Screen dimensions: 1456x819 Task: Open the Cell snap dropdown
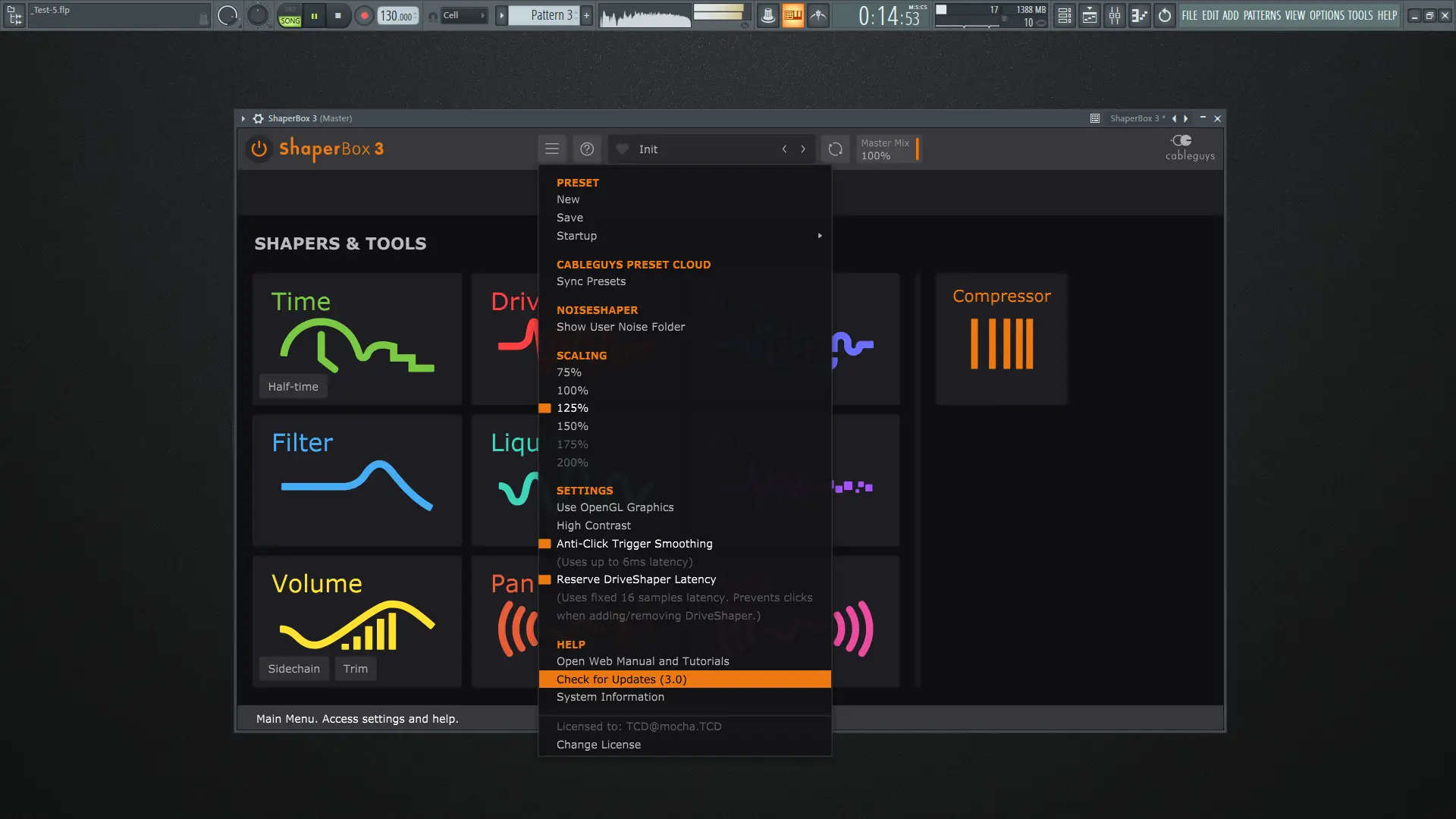pyautogui.click(x=463, y=15)
